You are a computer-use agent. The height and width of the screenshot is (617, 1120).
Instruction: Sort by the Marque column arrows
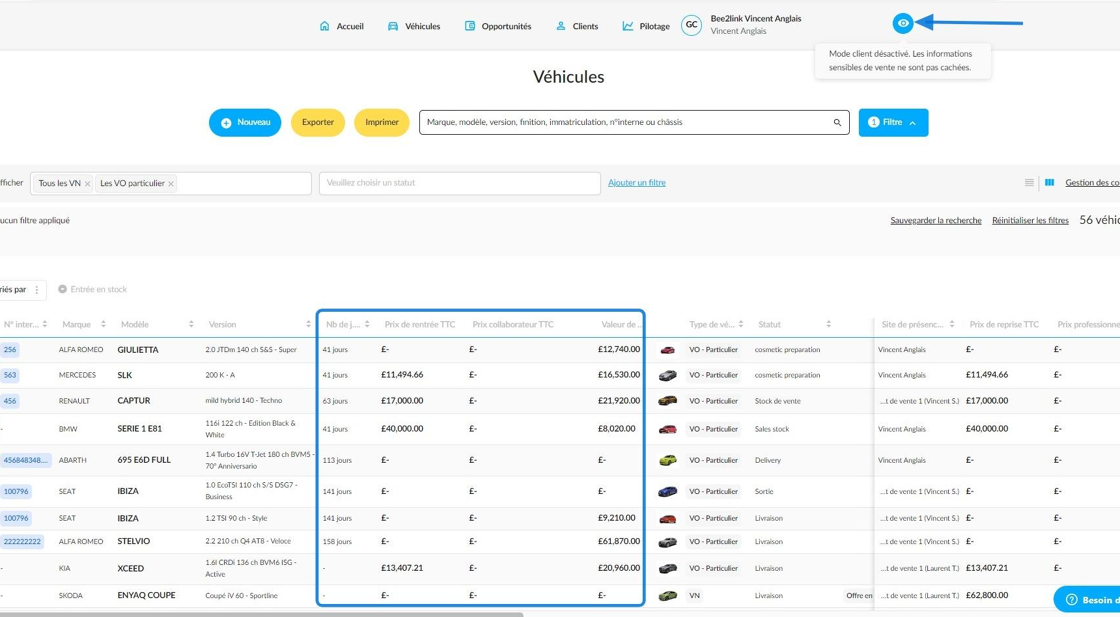coord(103,324)
